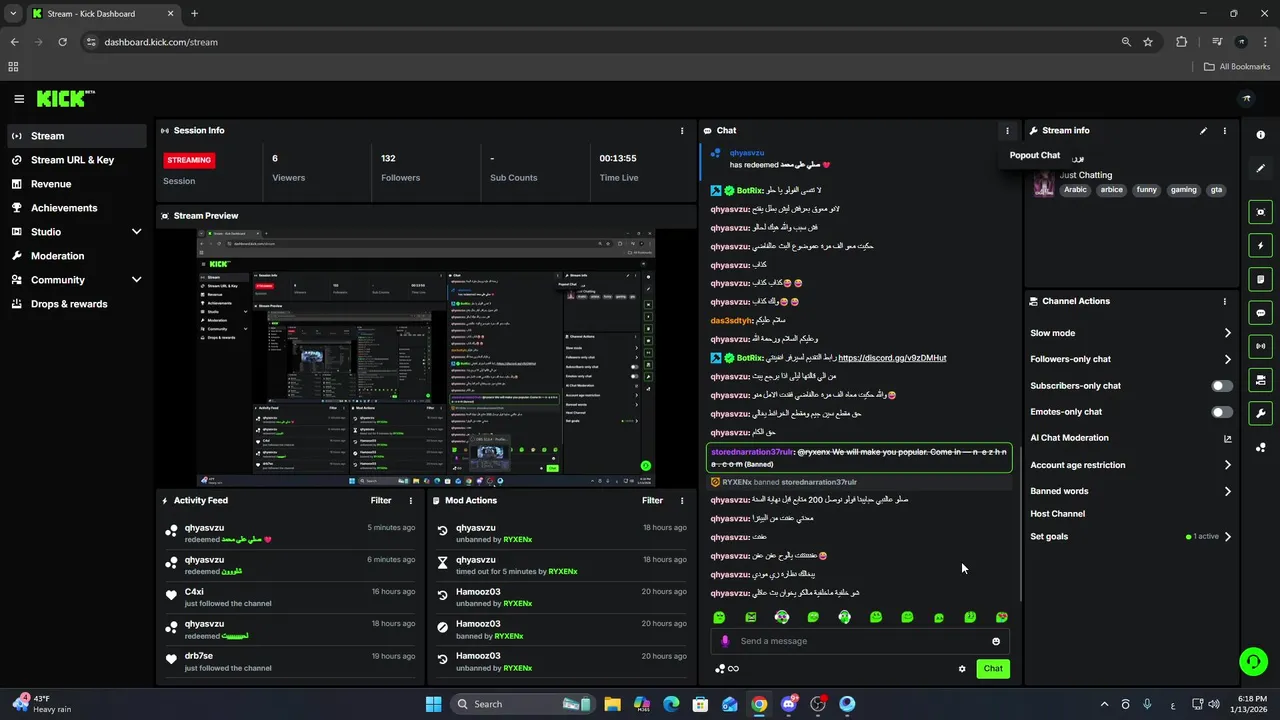Viewport: 1280px width, 720px height.
Task: Click the channel points icon in right rail
Action: [1260, 447]
